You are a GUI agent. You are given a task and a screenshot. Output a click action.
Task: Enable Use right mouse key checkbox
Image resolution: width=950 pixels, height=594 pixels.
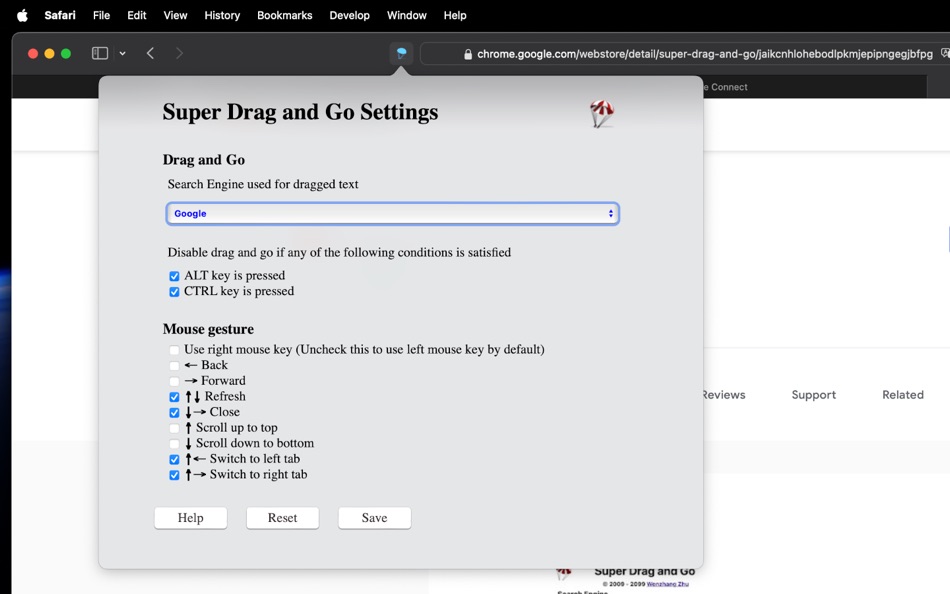click(174, 350)
